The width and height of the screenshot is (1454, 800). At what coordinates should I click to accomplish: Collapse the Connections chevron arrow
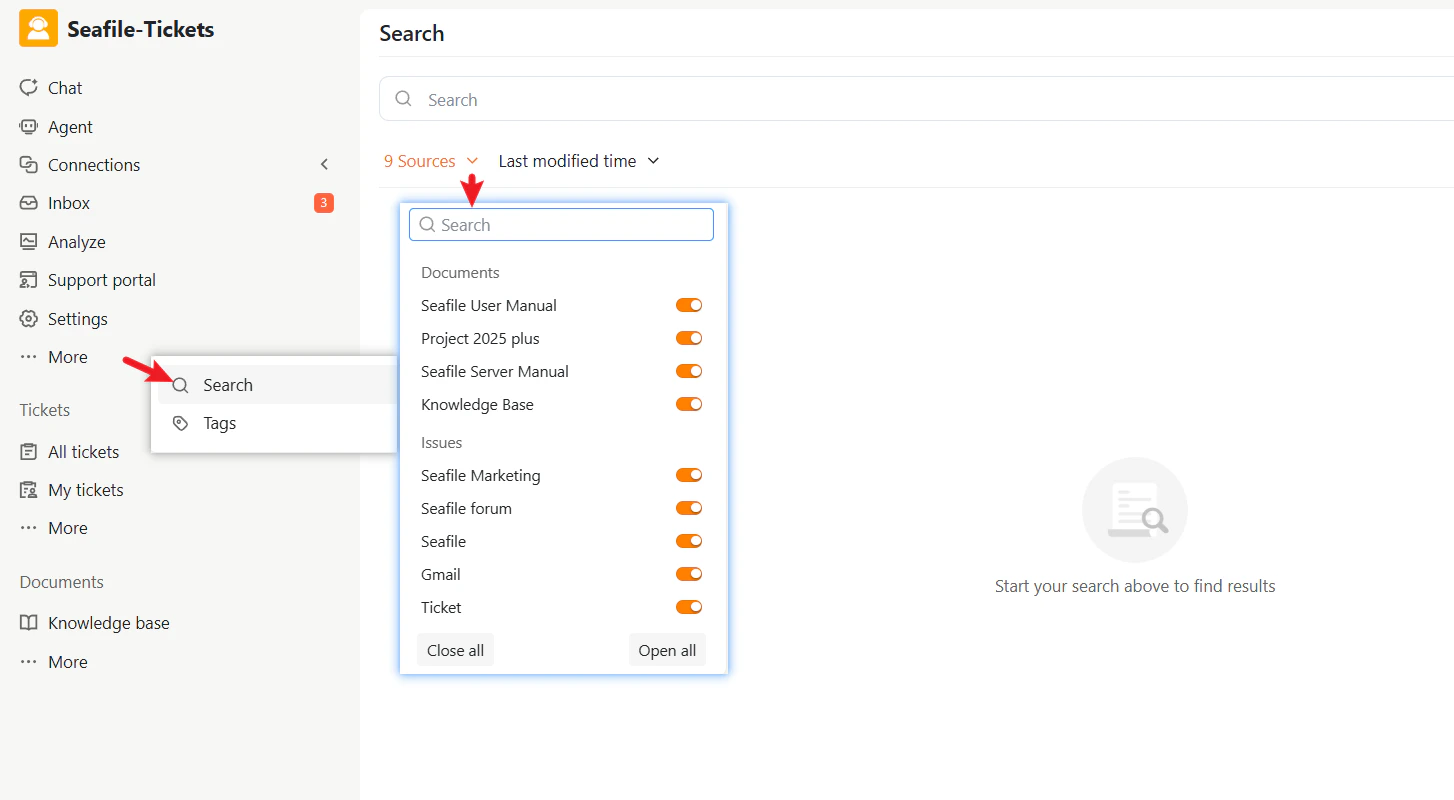click(324, 164)
